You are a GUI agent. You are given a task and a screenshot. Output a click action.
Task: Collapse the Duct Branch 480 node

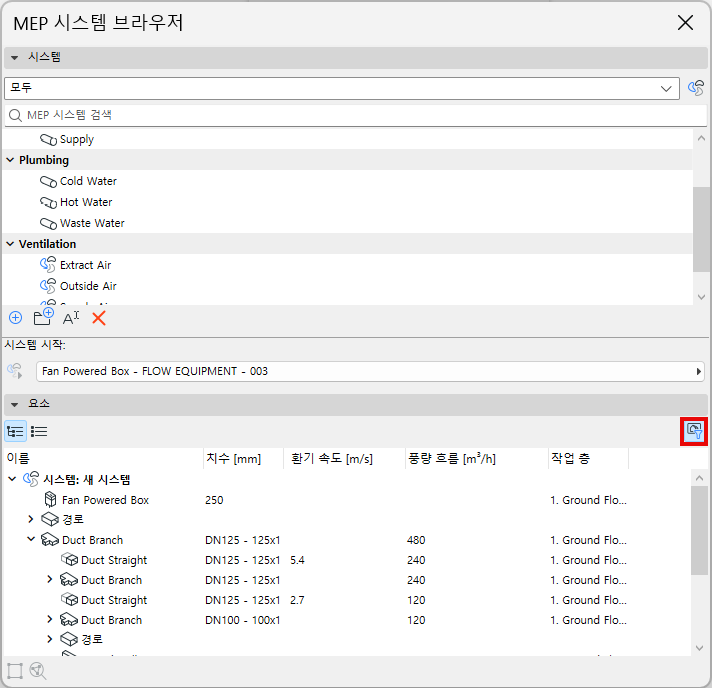tap(31, 539)
